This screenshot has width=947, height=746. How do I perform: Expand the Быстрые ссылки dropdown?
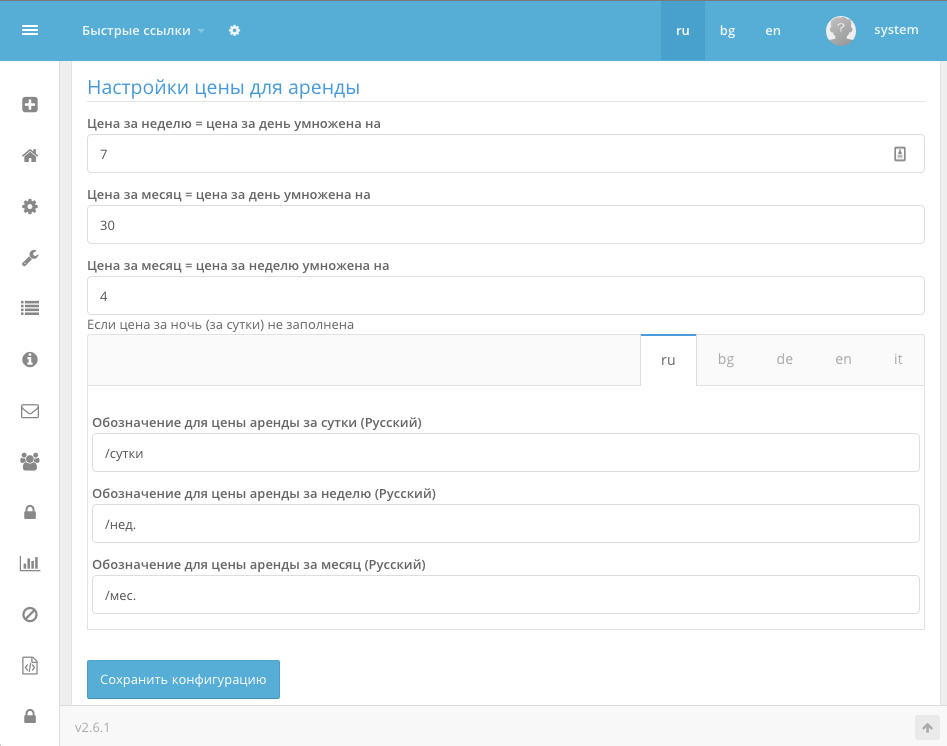pyautogui.click(x=143, y=31)
